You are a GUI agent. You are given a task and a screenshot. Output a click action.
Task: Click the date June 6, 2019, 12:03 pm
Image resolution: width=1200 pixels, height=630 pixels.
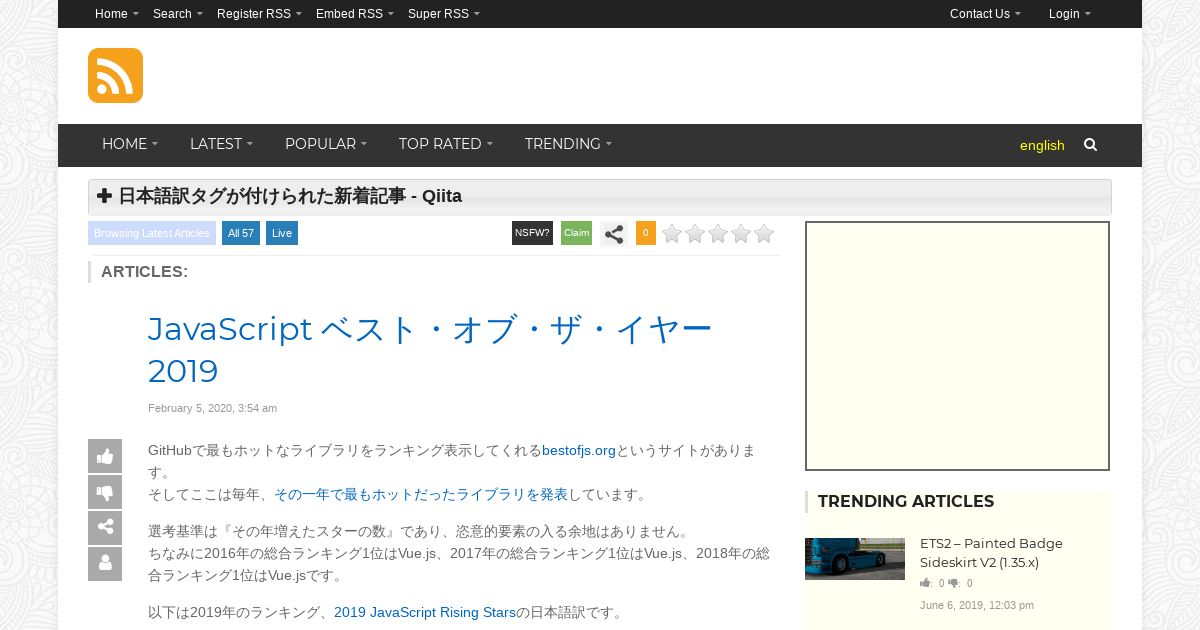click(x=977, y=605)
